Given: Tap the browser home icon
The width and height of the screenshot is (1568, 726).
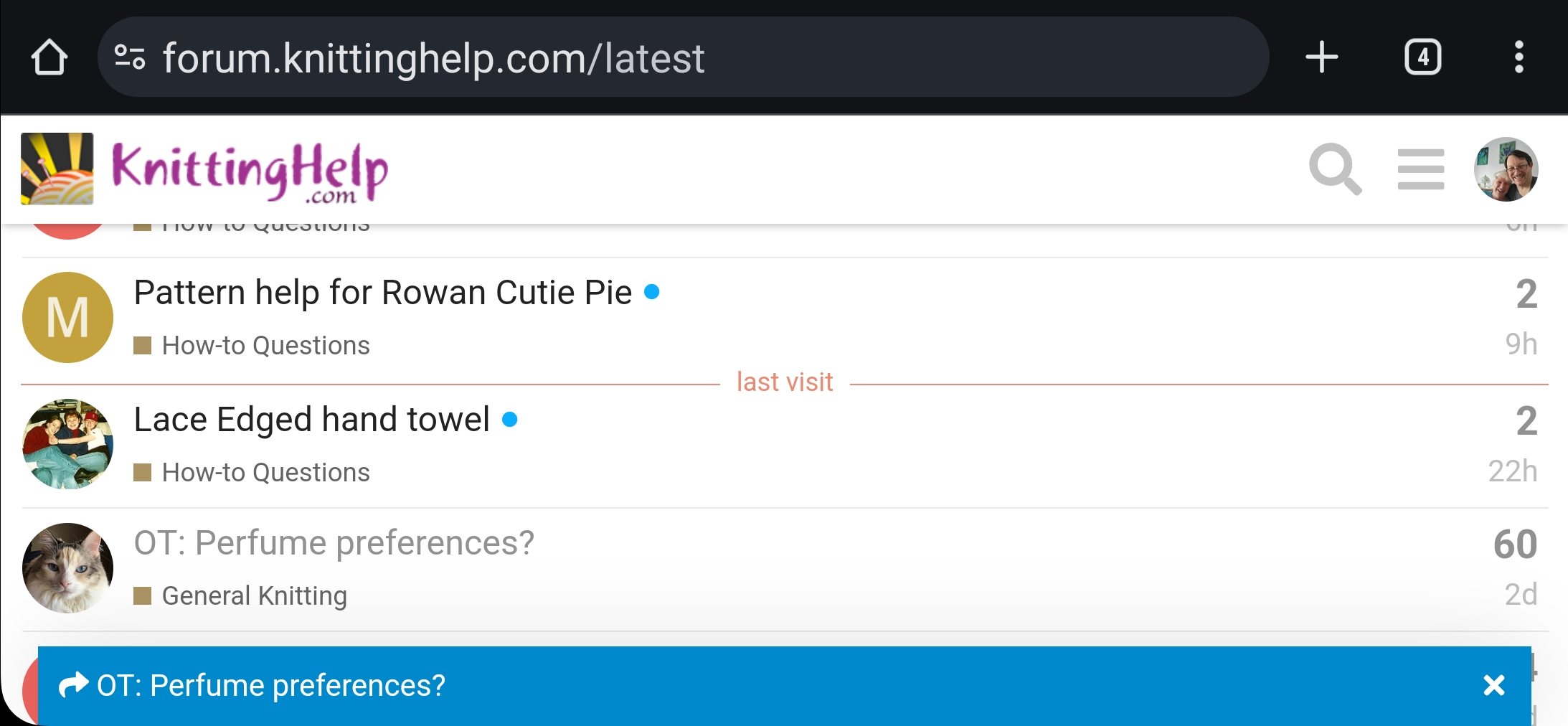Looking at the screenshot, I should coord(49,57).
